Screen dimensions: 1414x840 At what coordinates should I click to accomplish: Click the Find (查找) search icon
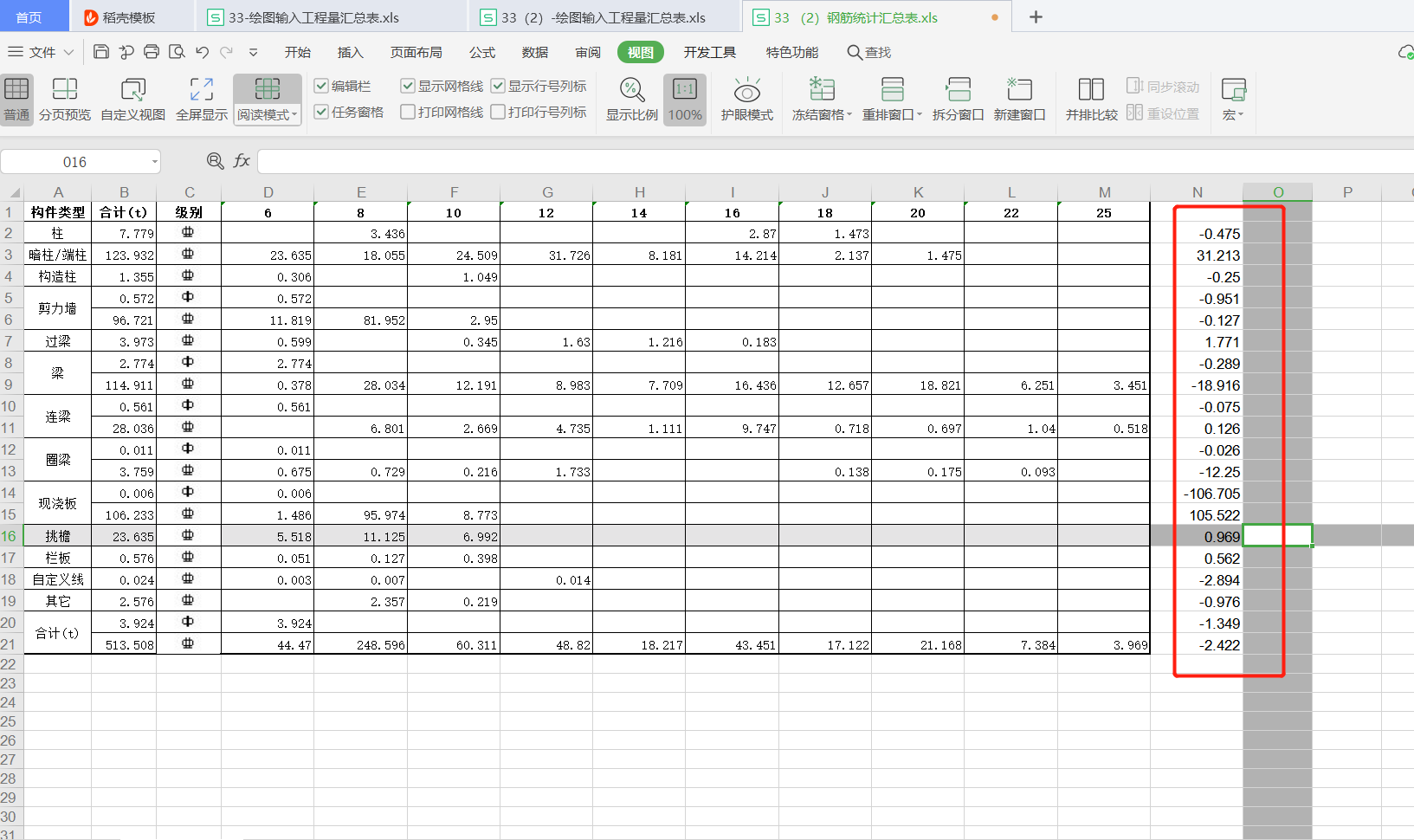(x=855, y=53)
